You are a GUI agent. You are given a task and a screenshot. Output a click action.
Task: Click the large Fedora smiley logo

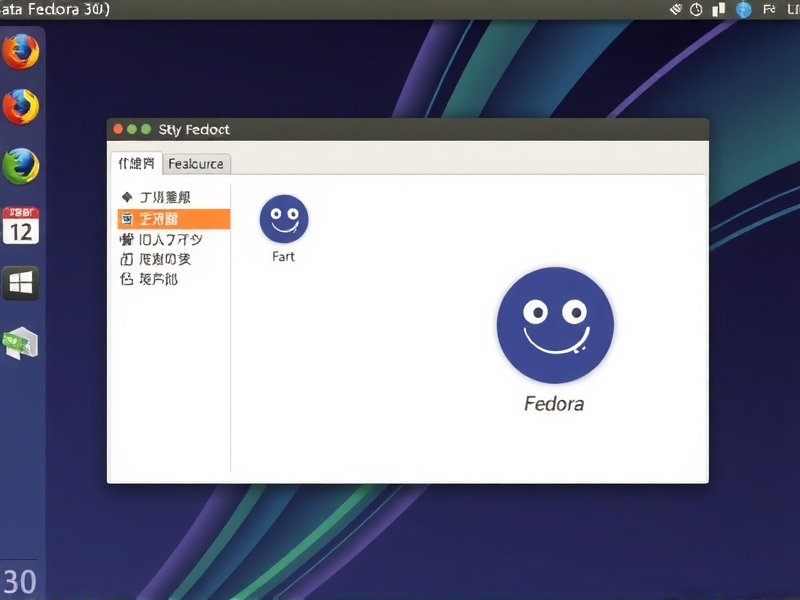[x=555, y=325]
